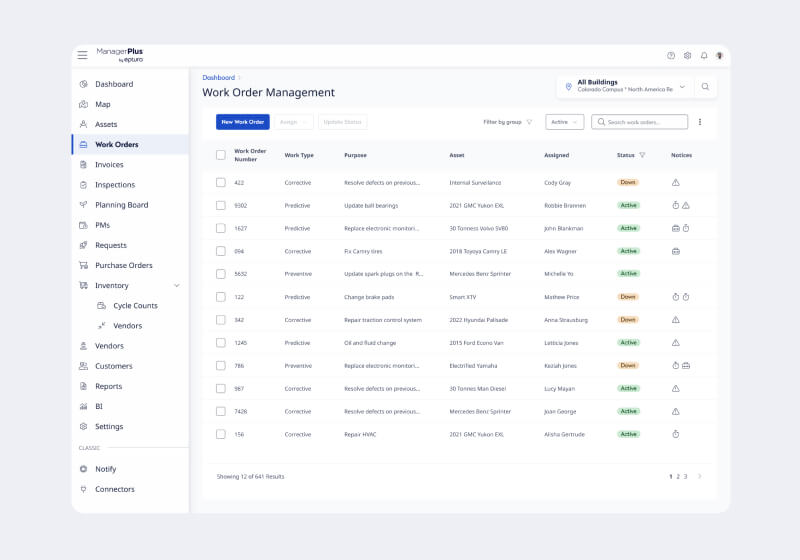The width and height of the screenshot is (800, 560).
Task: Open the hamburger menu icon
Action: [x=83, y=55]
